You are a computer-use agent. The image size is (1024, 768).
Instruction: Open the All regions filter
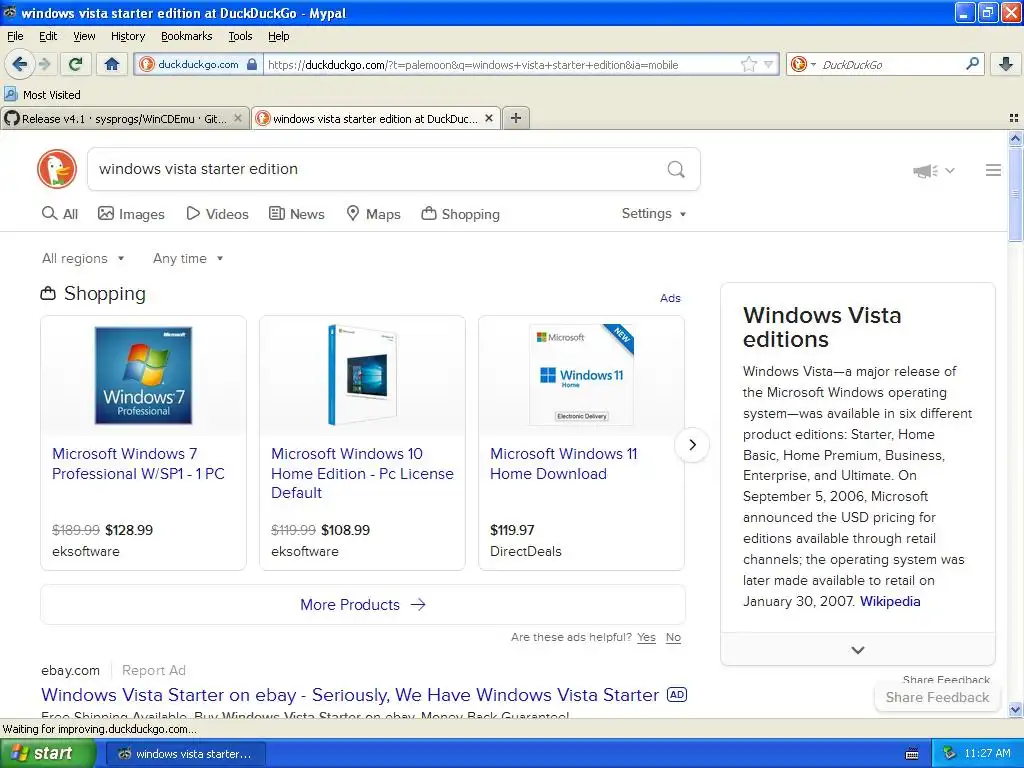[83, 258]
